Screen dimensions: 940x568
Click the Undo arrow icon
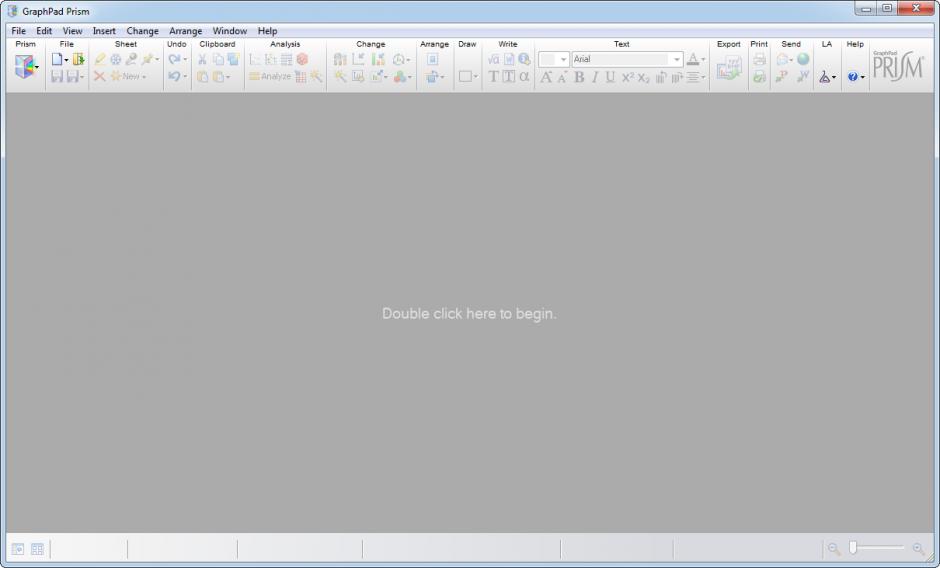(x=174, y=76)
